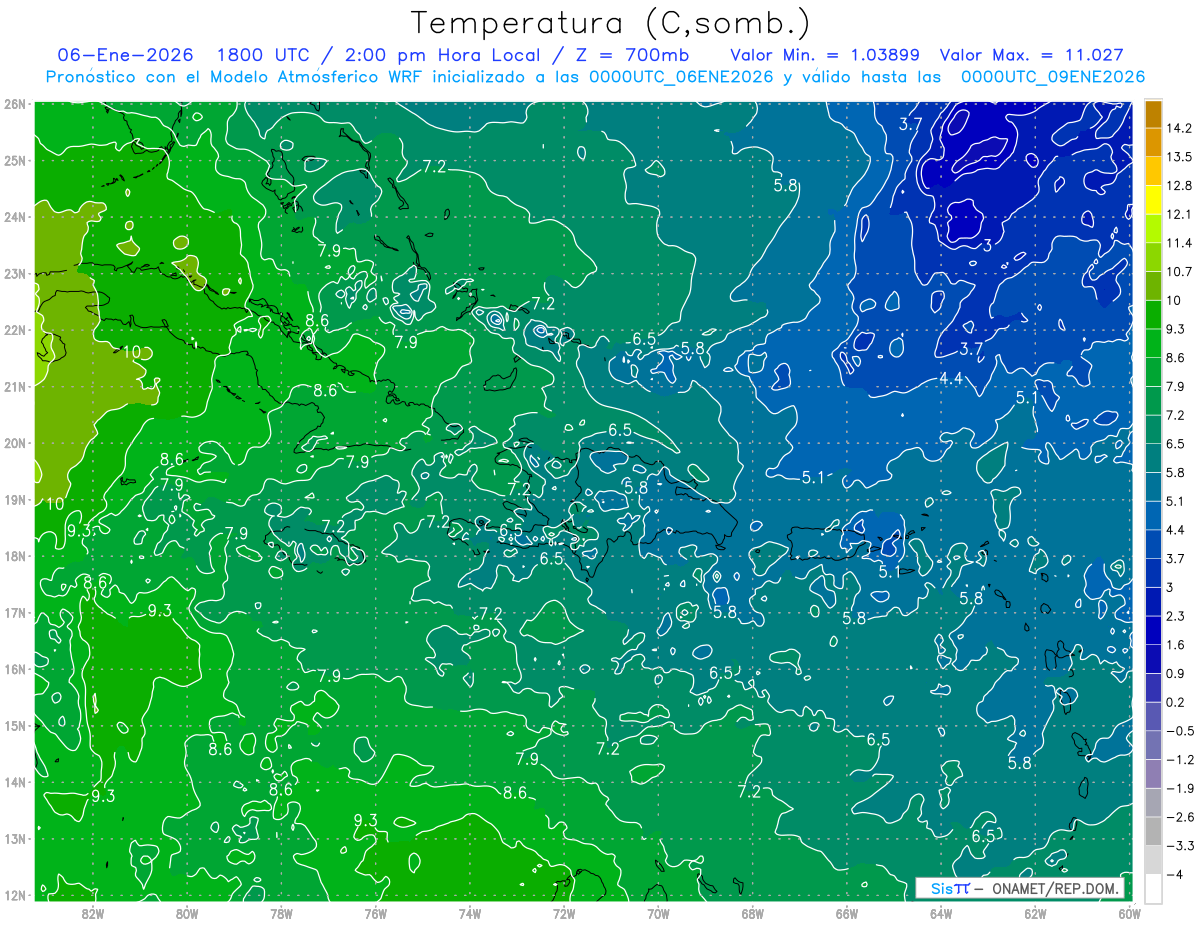
Task: Click the legend value '-4'
Action: [x=1174, y=875]
